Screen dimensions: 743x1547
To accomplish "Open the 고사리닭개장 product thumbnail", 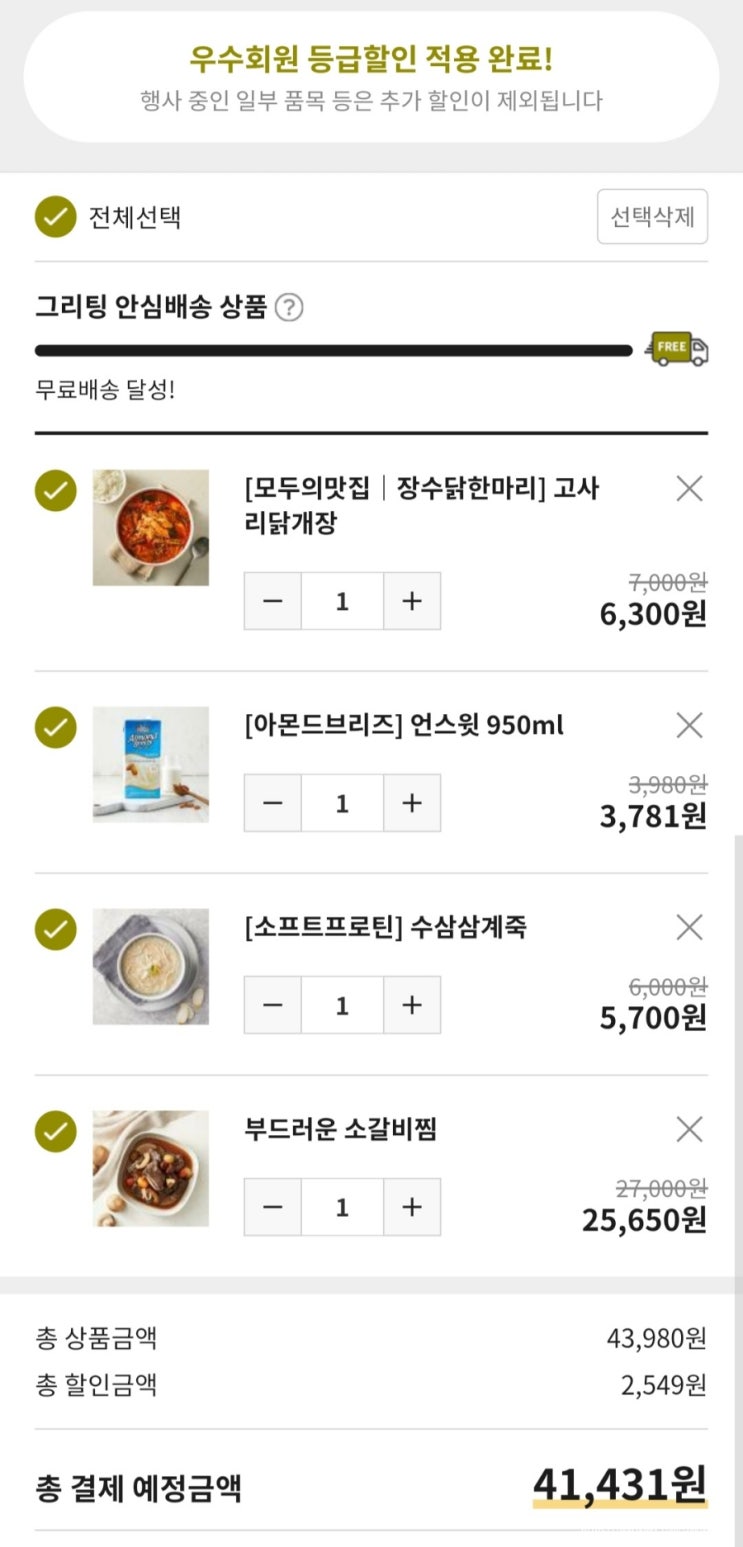I will point(151,527).
